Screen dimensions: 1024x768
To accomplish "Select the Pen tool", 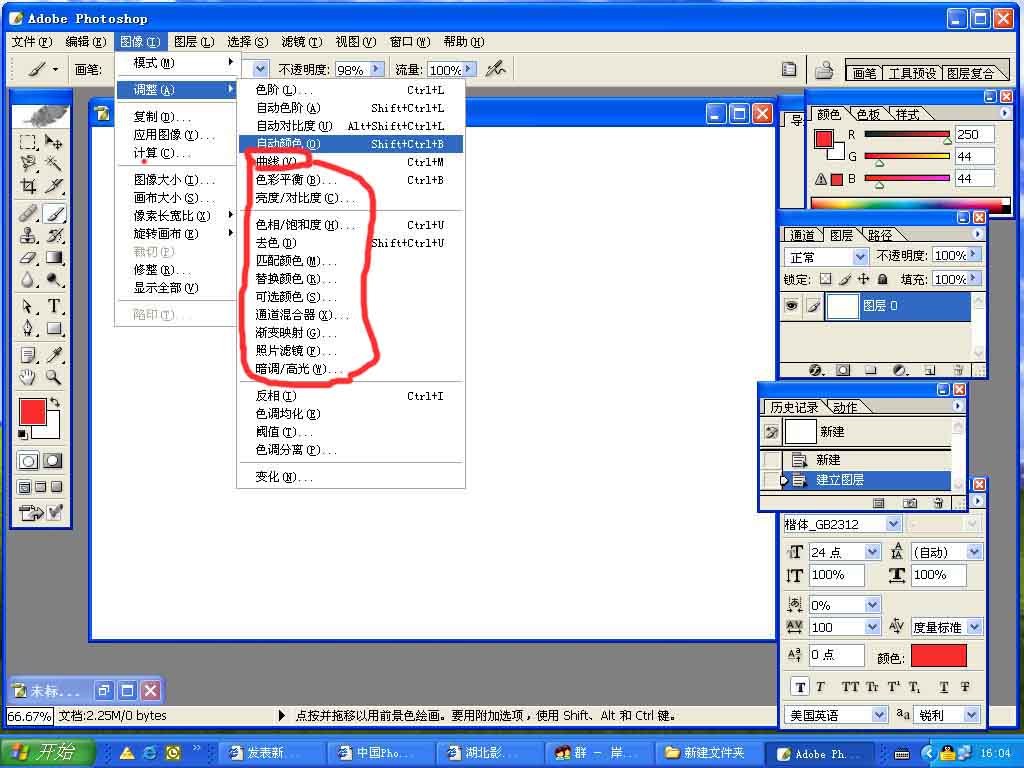I will tap(27, 328).
